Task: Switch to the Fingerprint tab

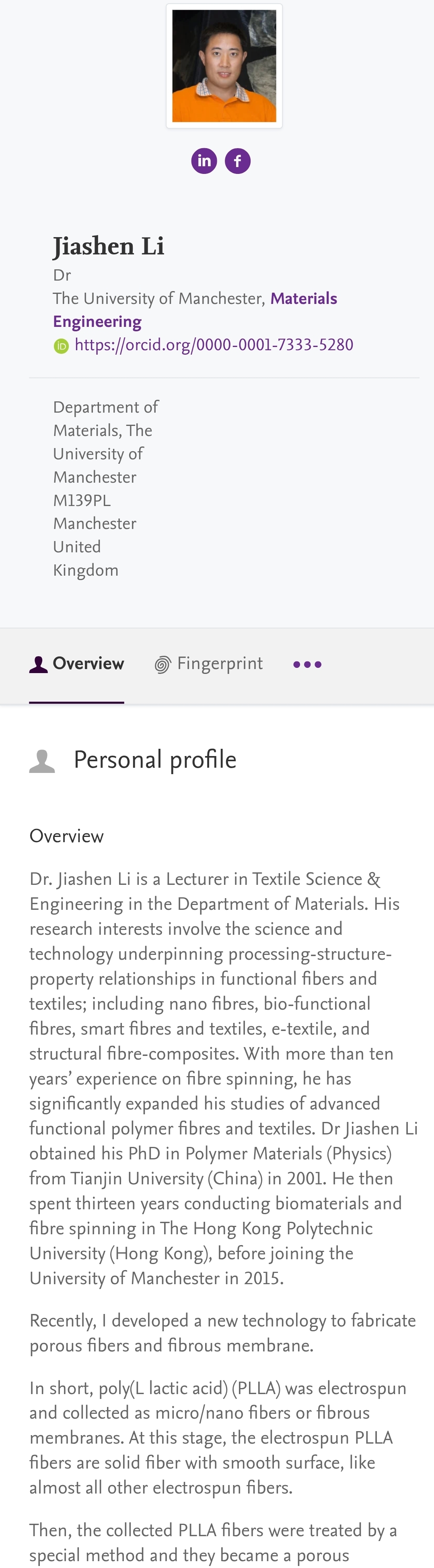Action: [220, 664]
